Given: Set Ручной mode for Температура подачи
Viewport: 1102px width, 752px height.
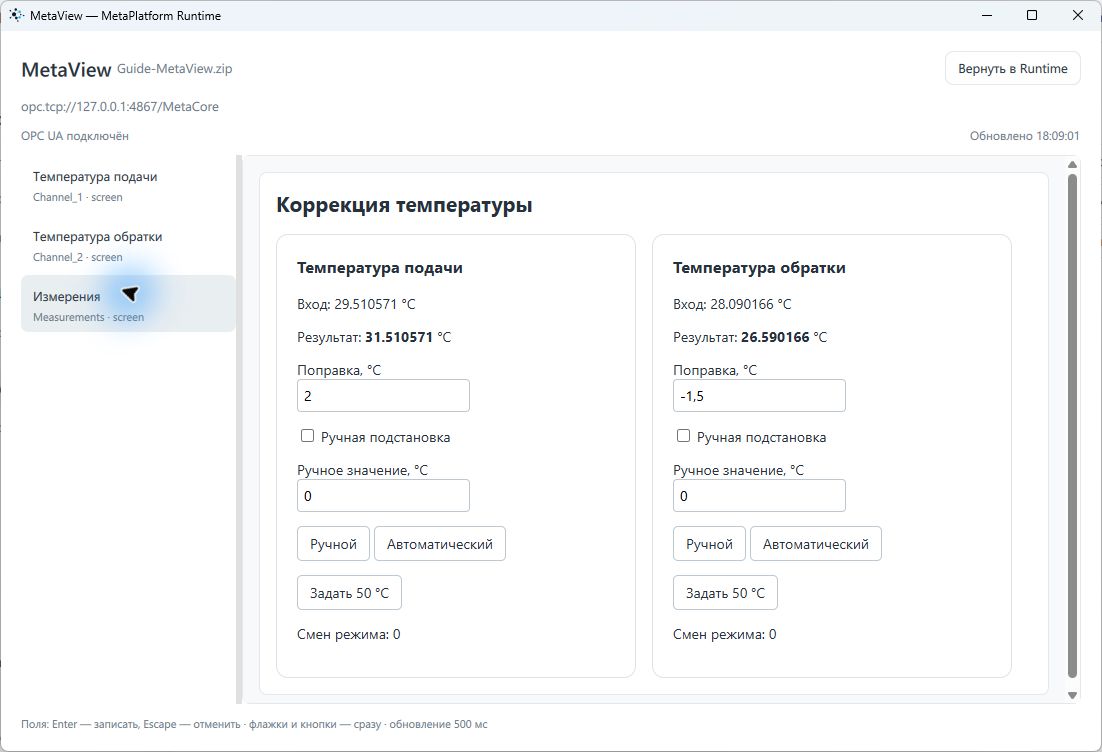Looking at the screenshot, I should tap(333, 544).
